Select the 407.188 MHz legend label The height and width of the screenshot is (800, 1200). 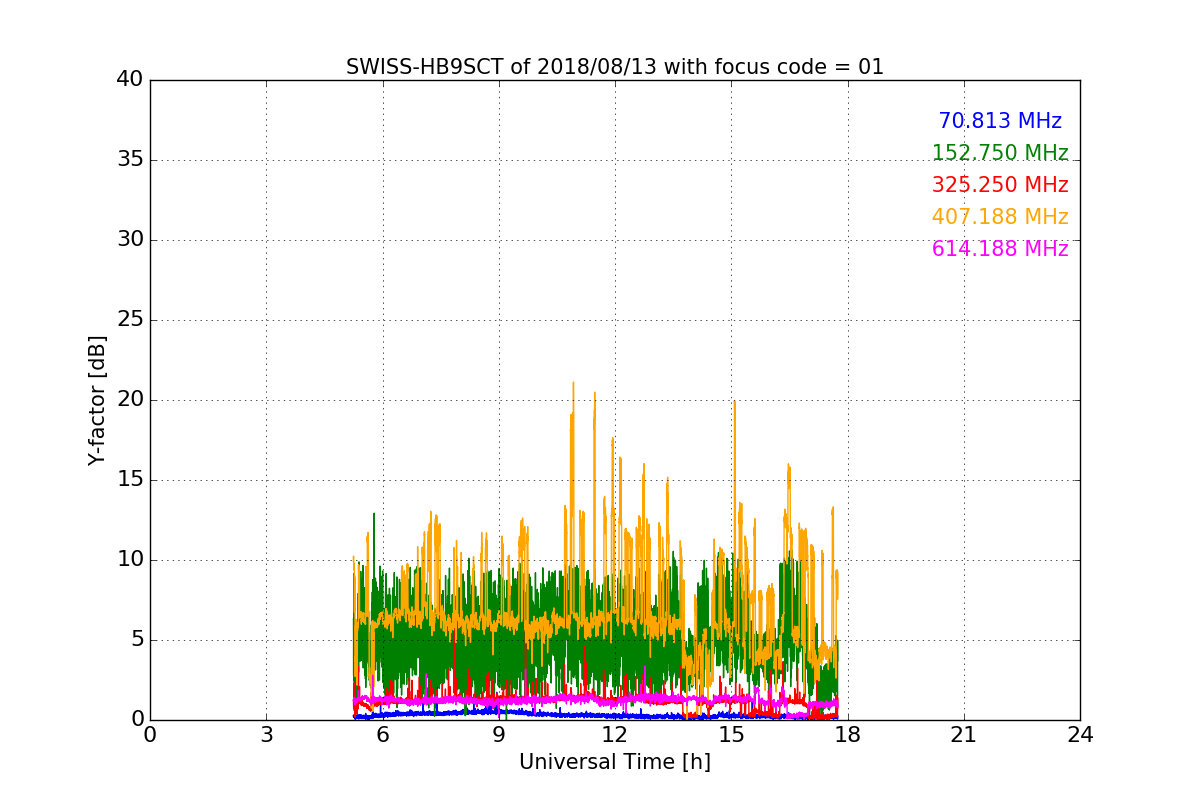pyautogui.click(x=1000, y=217)
